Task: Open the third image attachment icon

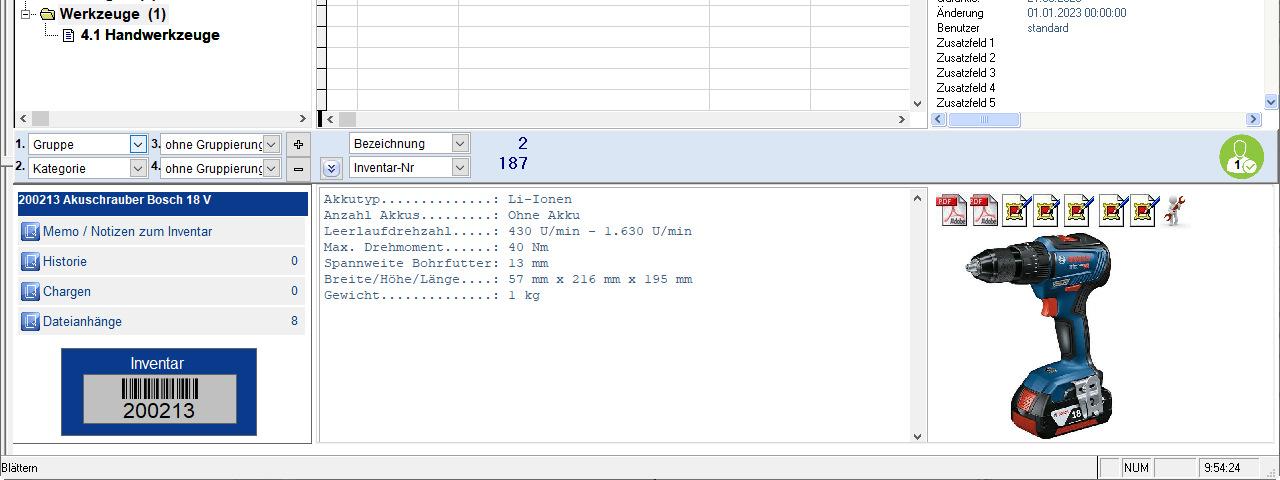Action: click(x=1080, y=211)
